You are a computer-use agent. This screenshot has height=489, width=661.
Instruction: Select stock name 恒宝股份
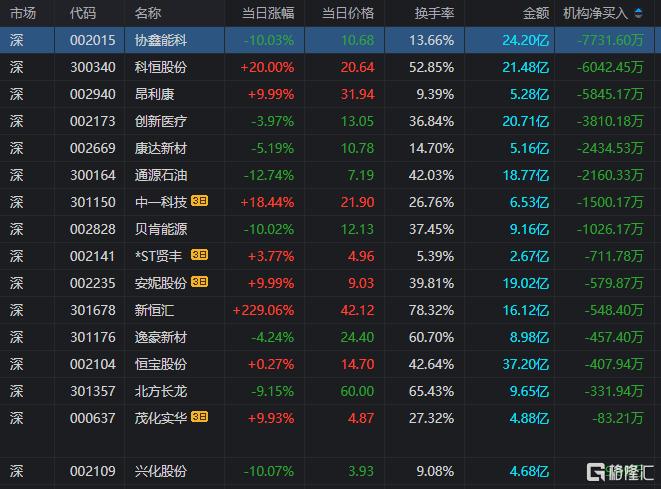161,364
